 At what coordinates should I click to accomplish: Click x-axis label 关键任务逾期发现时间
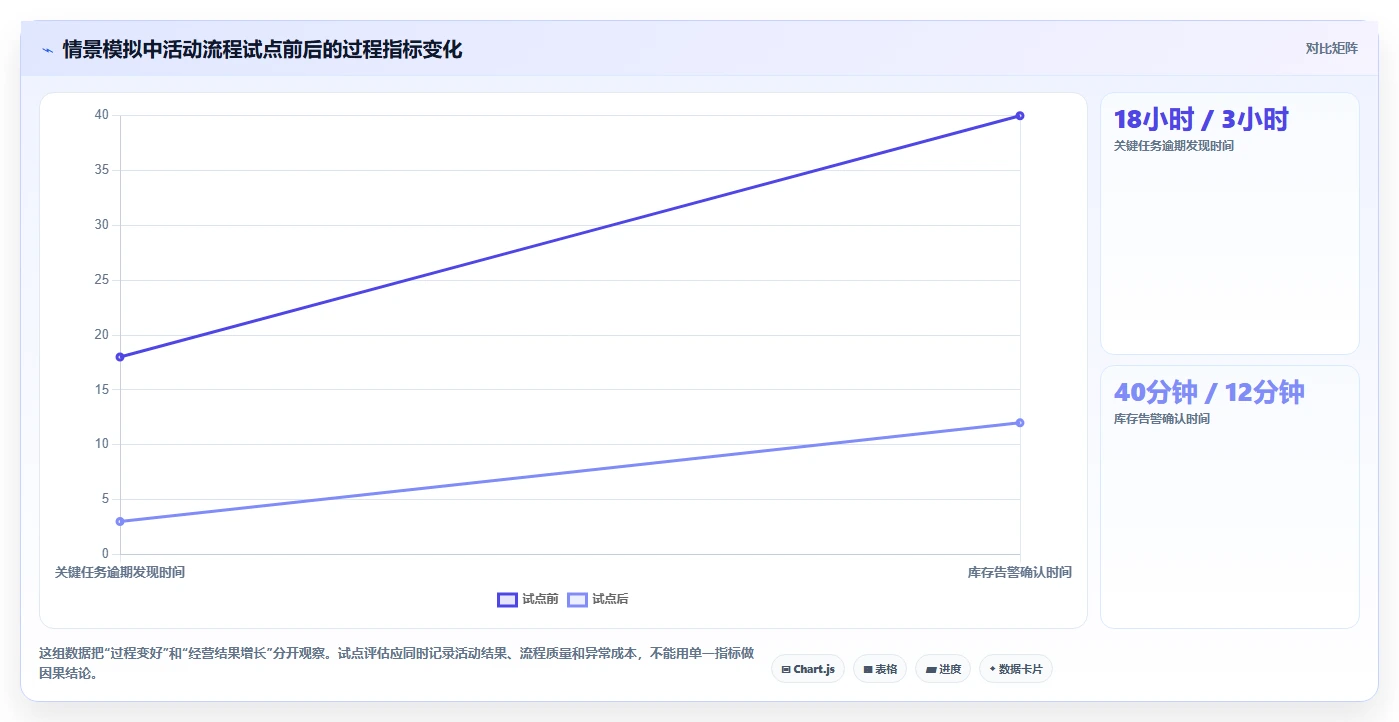click(120, 572)
